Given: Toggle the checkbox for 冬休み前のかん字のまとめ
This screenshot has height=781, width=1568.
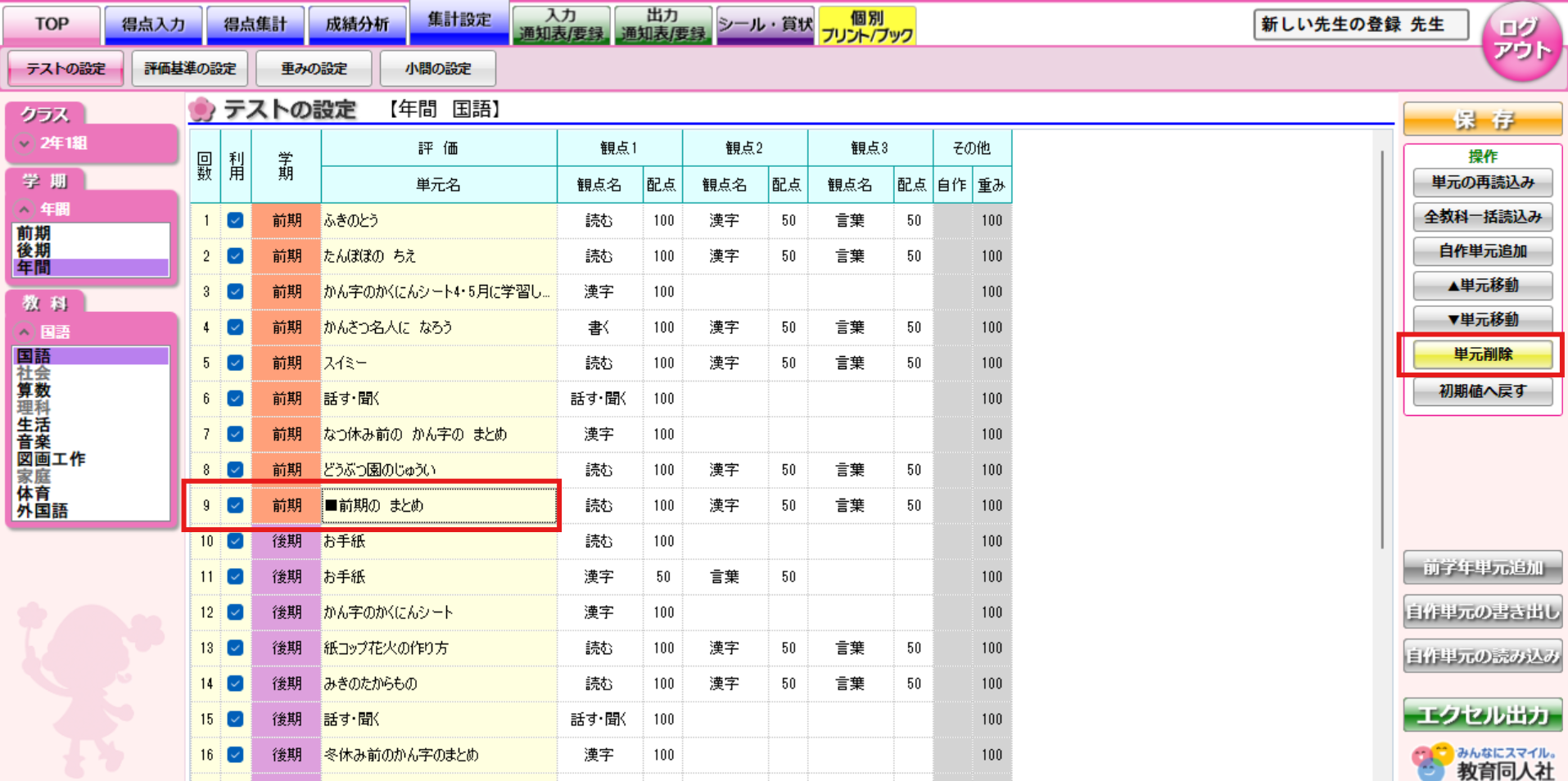Looking at the screenshot, I should (x=235, y=755).
